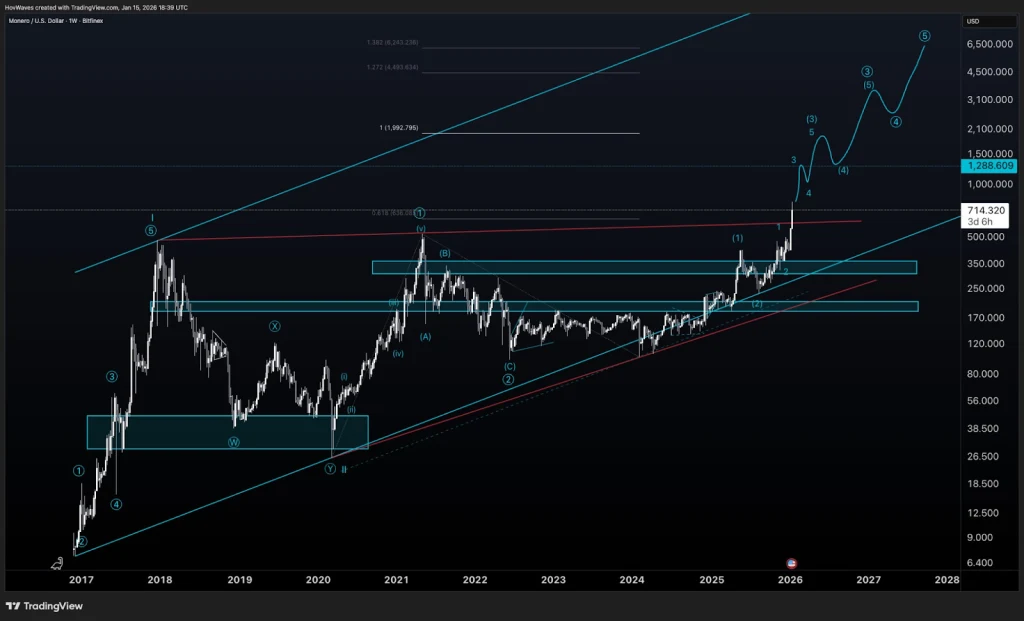Screen dimensions: 1024x621
Task: Click the 56.000 price axis value
Action: (x=984, y=401)
